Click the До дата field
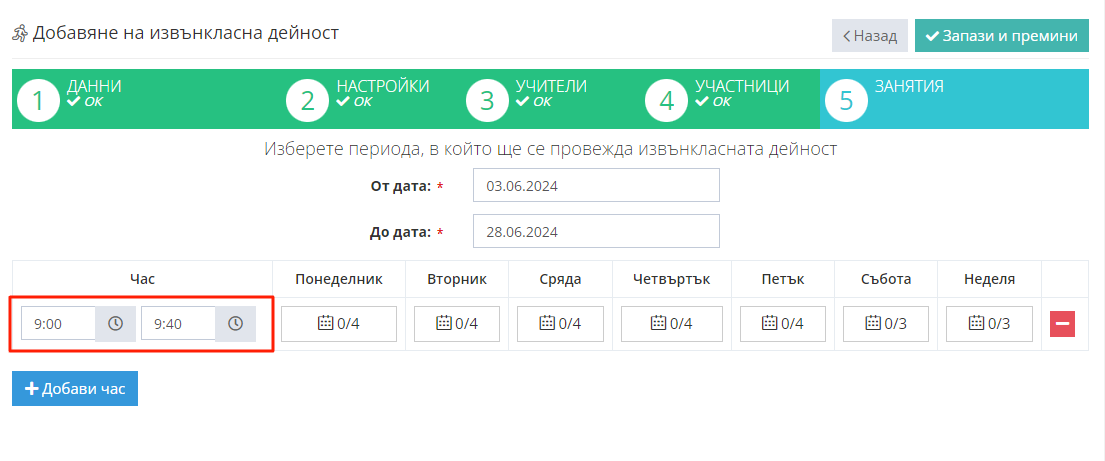 595,231
